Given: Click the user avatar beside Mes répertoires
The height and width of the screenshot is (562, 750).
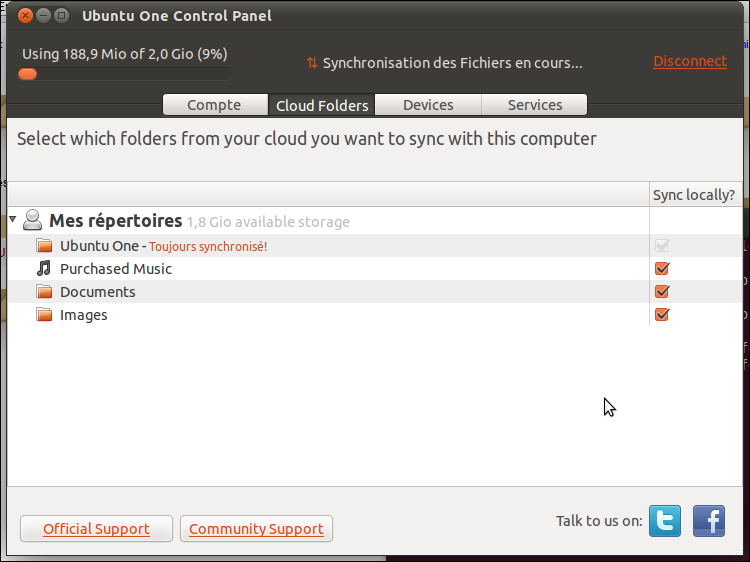Looking at the screenshot, I should (33, 220).
